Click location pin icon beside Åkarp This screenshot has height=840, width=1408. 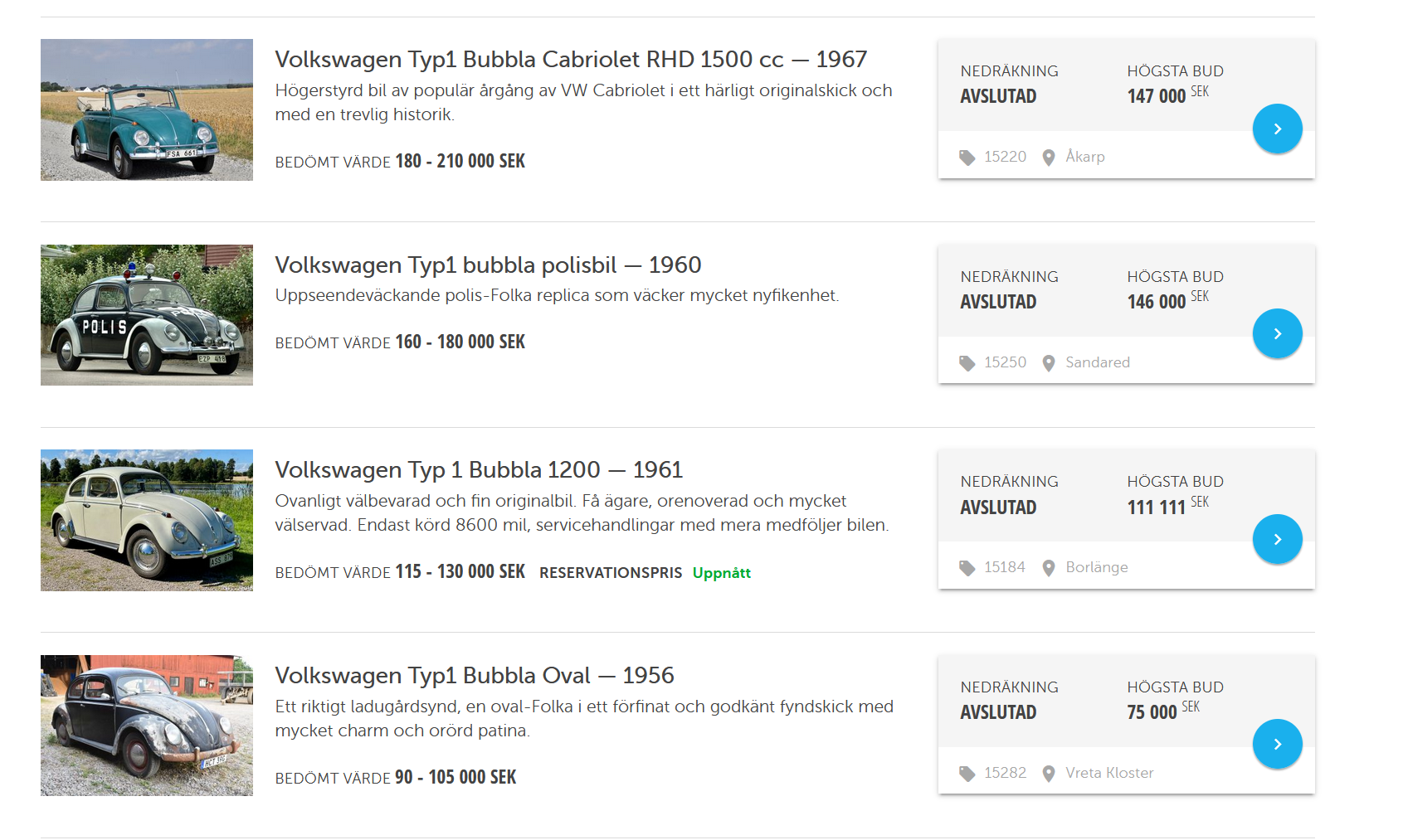[1049, 158]
